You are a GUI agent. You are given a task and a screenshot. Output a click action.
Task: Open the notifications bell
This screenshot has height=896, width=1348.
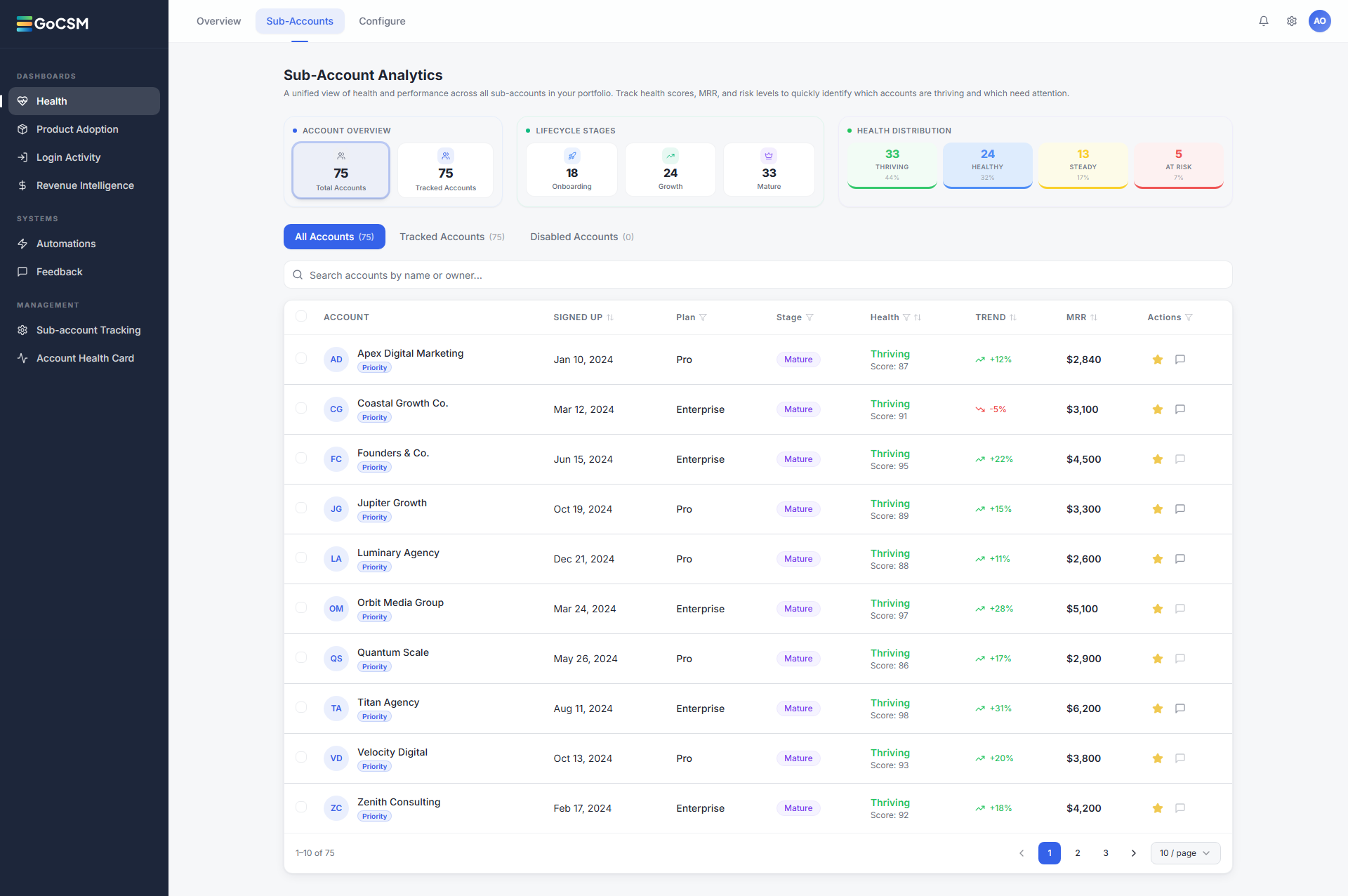pyautogui.click(x=1264, y=21)
